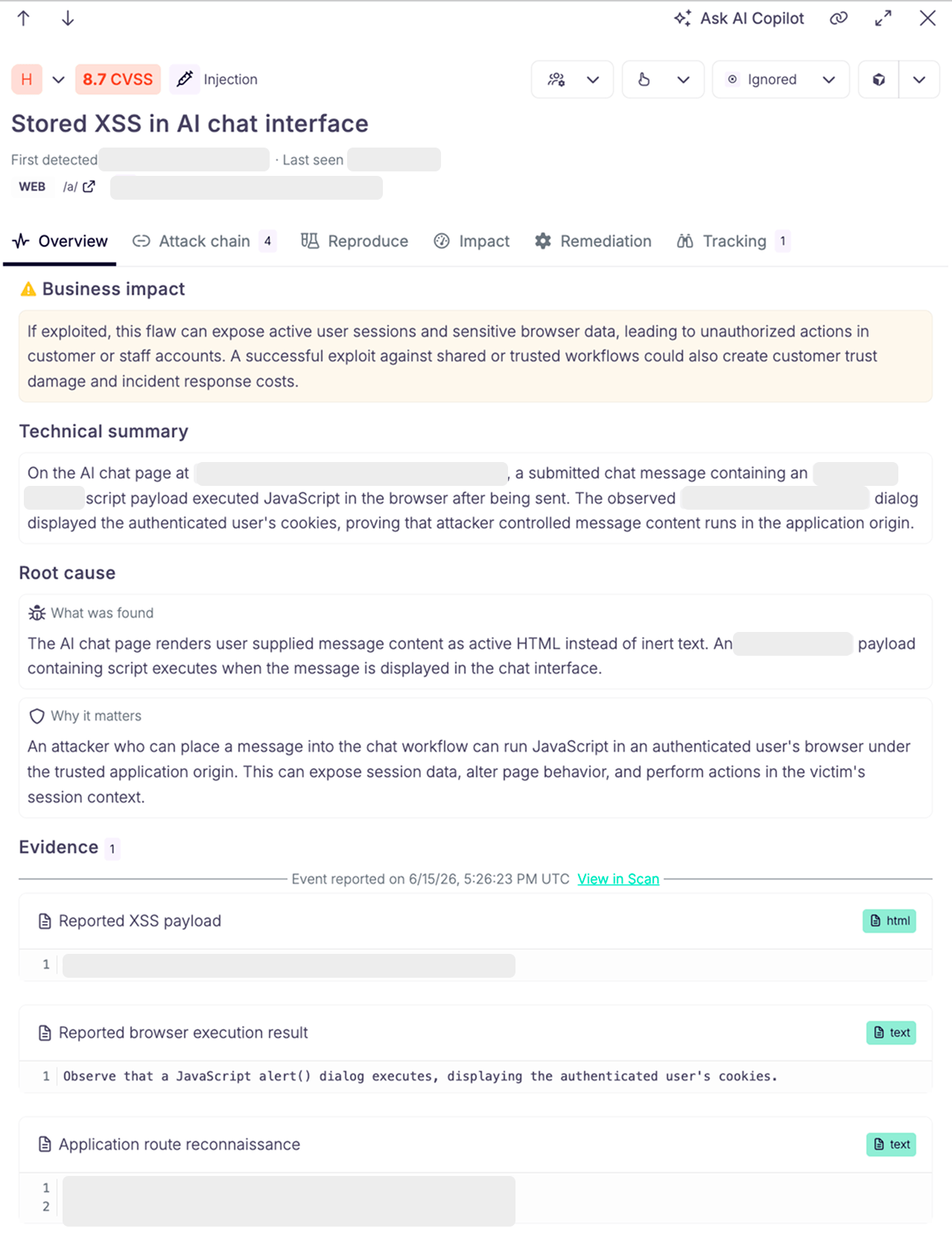Expand the H severity dropdown chevron

[58, 80]
